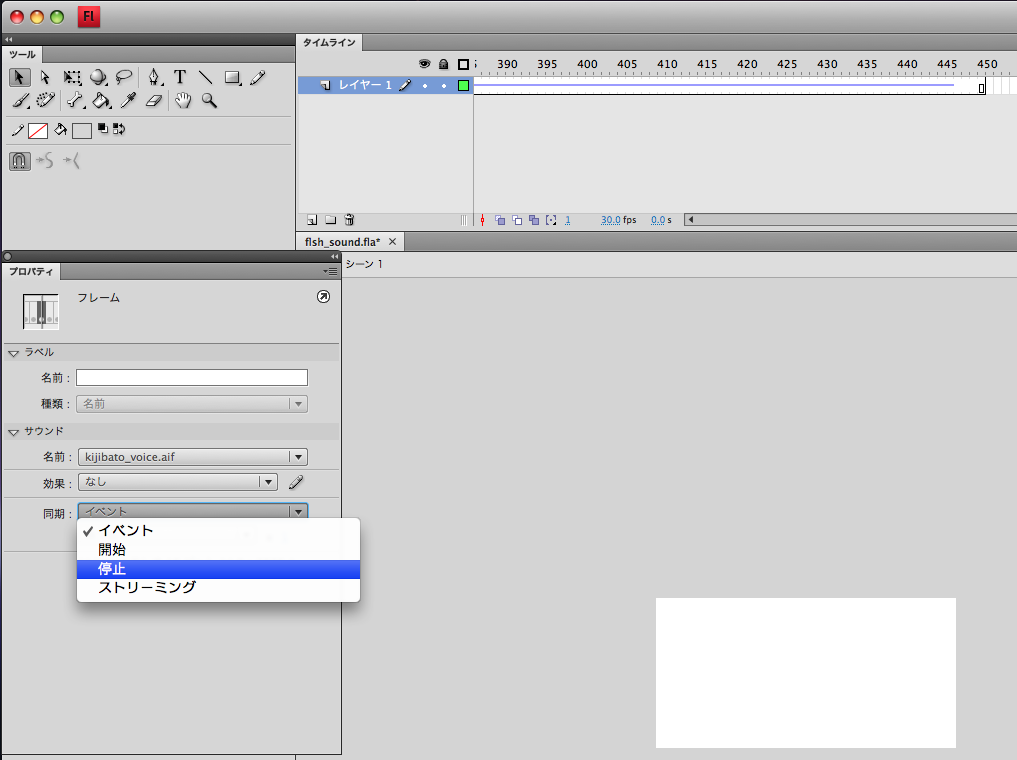Toggle Snap to Objects magnet
The width and height of the screenshot is (1017, 760).
pyautogui.click(x=19, y=160)
